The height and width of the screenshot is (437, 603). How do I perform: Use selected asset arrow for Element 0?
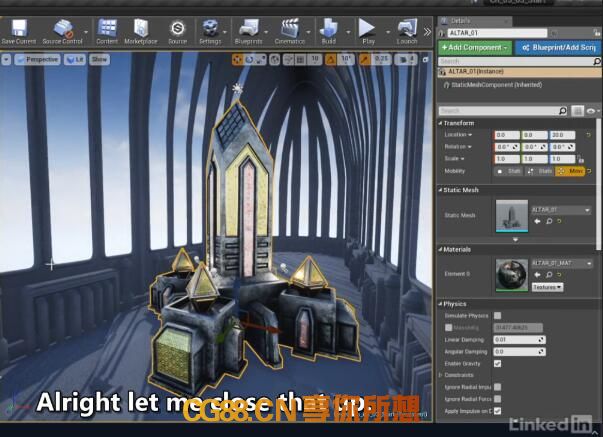tap(537, 275)
